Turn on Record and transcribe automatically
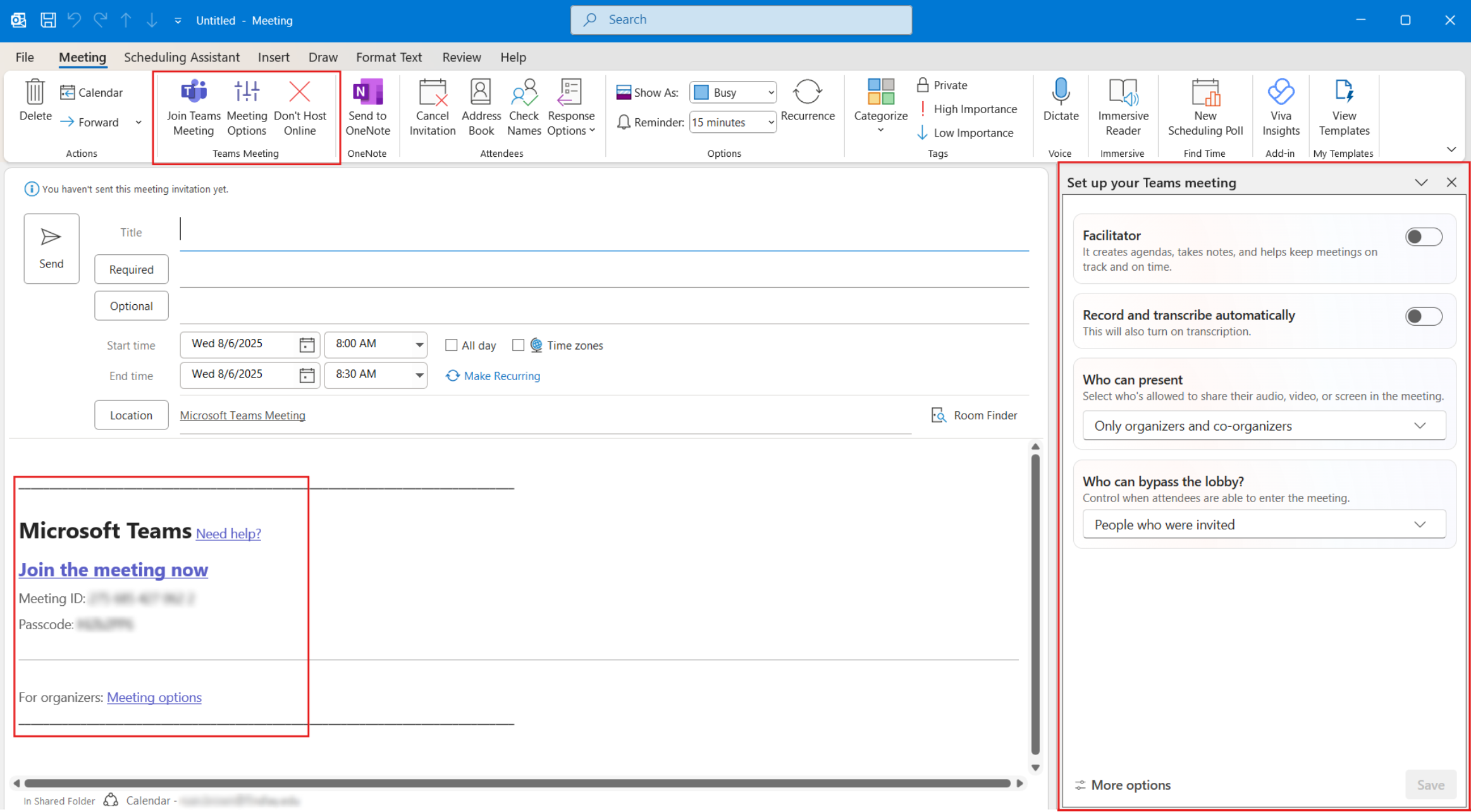Viewport: 1471px width, 812px height. point(1423,316)
